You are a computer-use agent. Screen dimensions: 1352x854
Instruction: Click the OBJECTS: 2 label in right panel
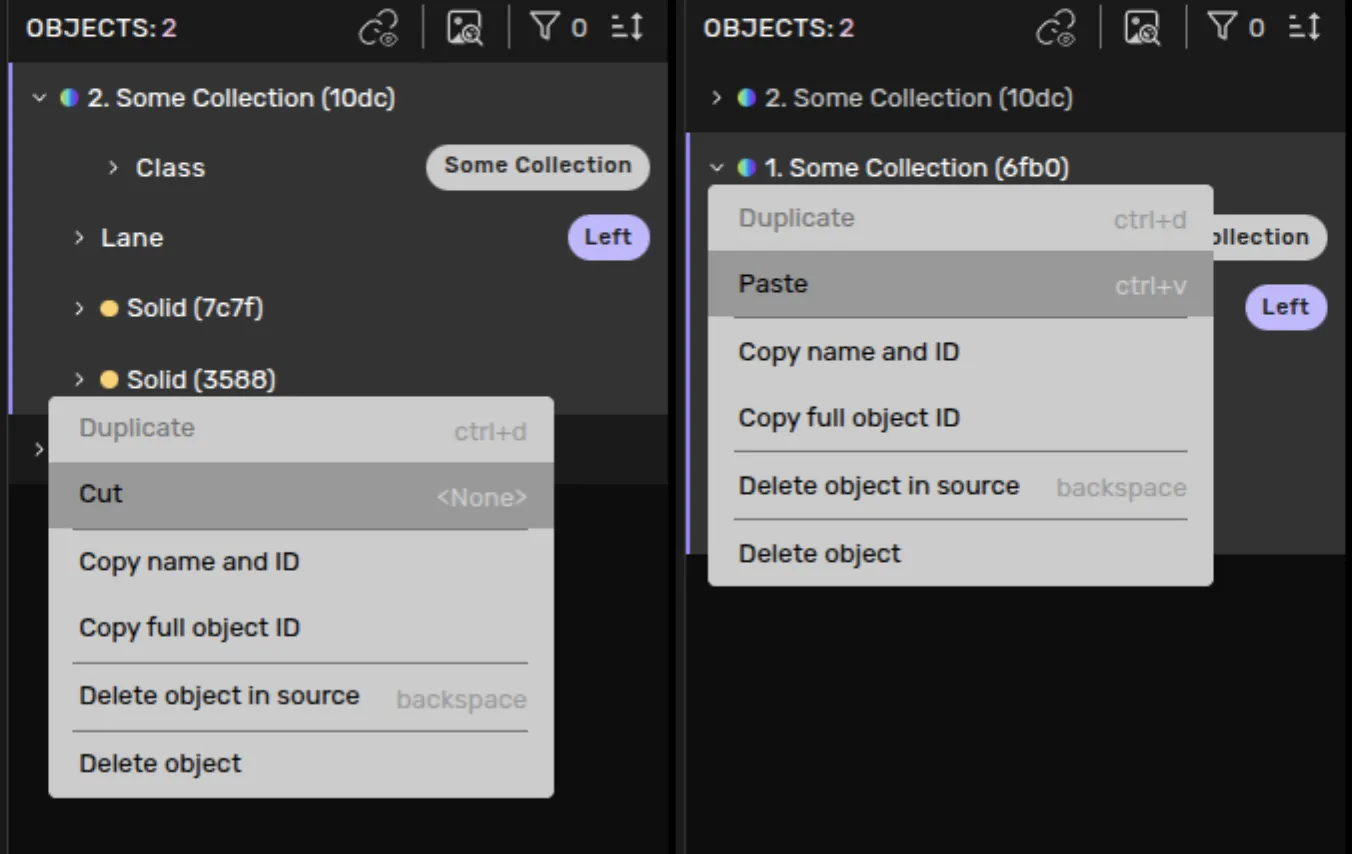pyautogui.click(x=778, y=28)
